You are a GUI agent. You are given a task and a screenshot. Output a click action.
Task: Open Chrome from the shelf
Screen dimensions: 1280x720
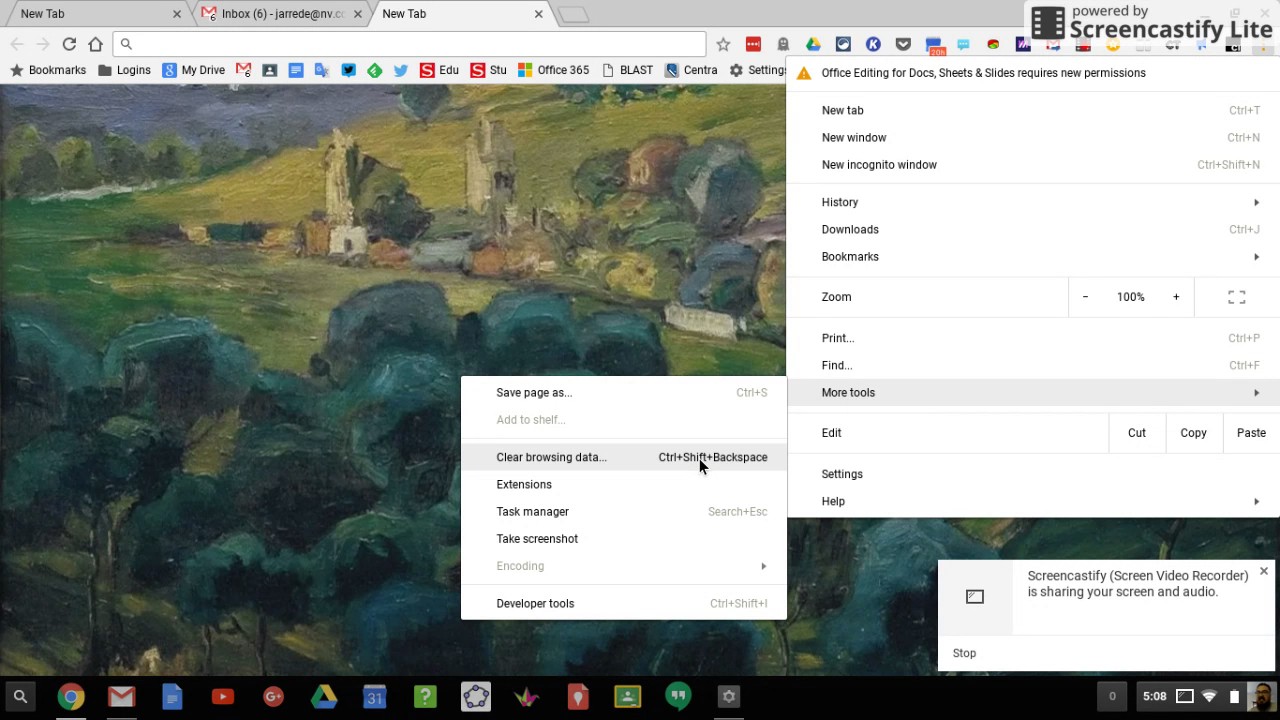70,696
